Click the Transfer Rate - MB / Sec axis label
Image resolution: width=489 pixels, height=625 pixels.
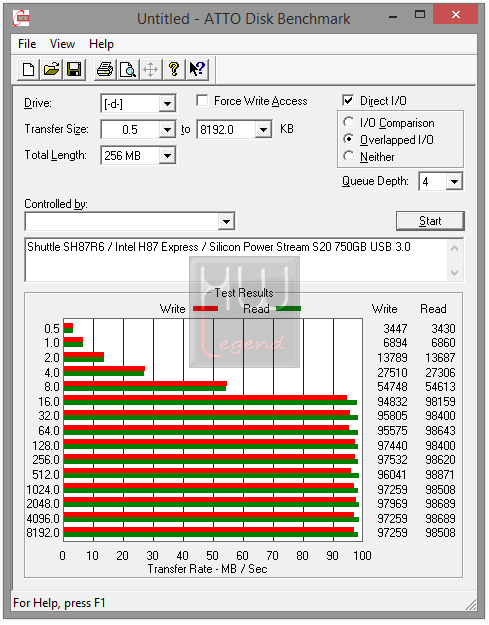207,569
